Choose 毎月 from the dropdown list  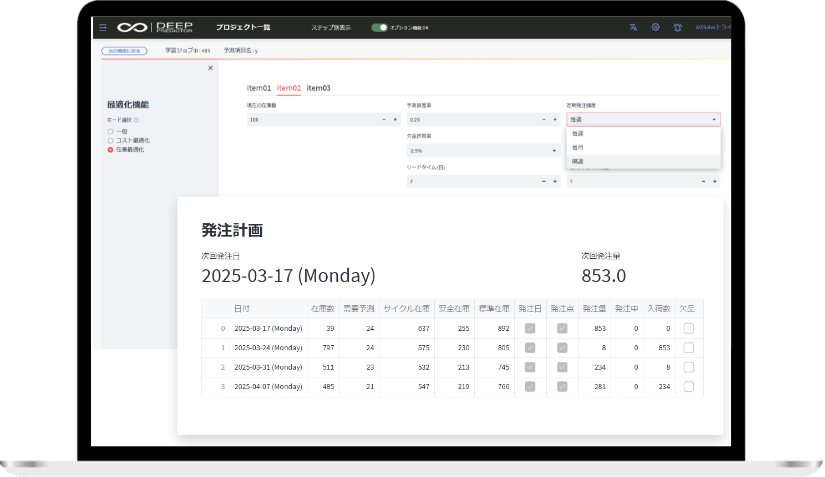(579, 147)
